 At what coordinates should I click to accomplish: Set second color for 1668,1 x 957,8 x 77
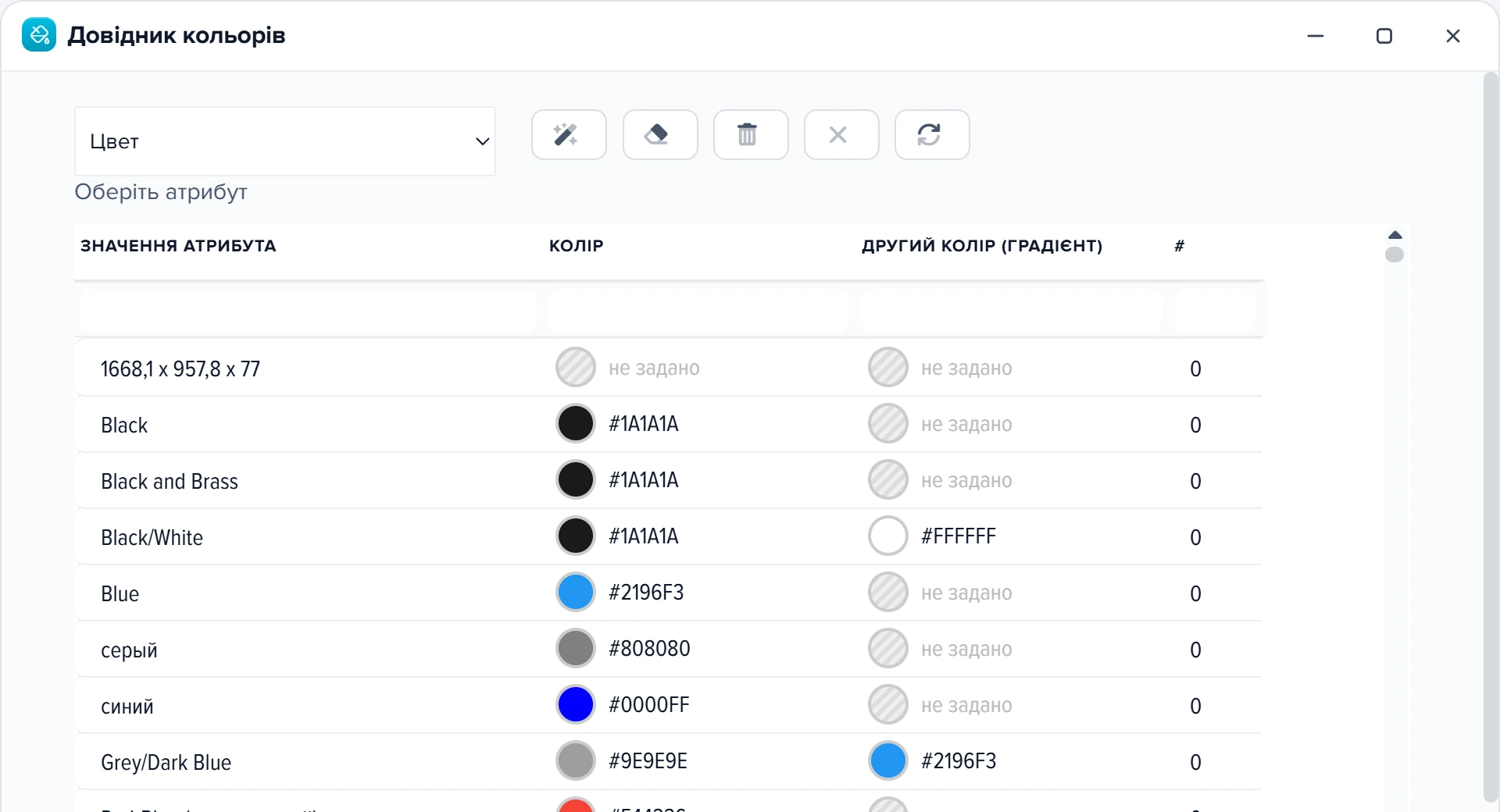point(888,368)
